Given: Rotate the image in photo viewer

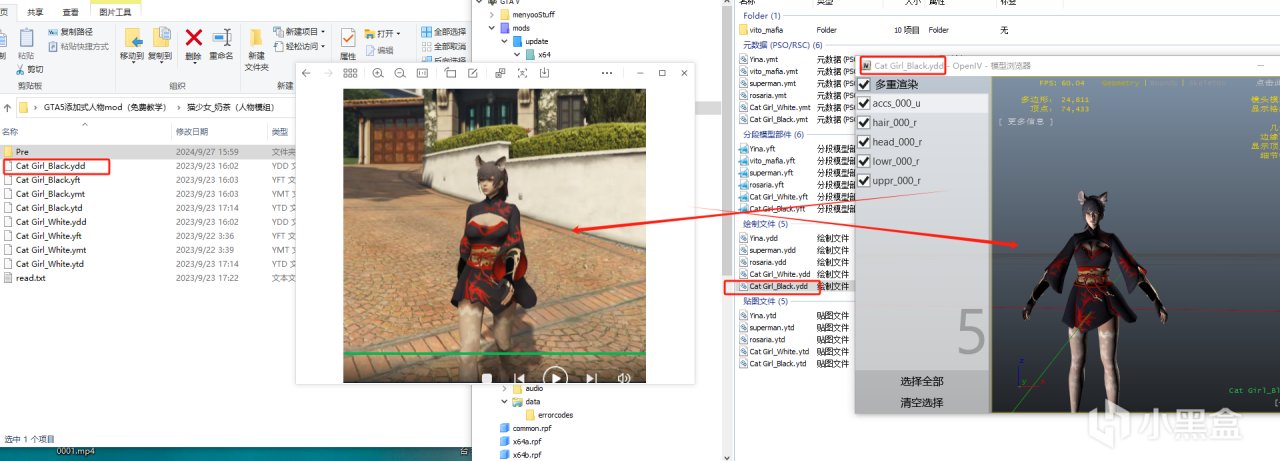Looking at the screenshot, I should [451, 73].
